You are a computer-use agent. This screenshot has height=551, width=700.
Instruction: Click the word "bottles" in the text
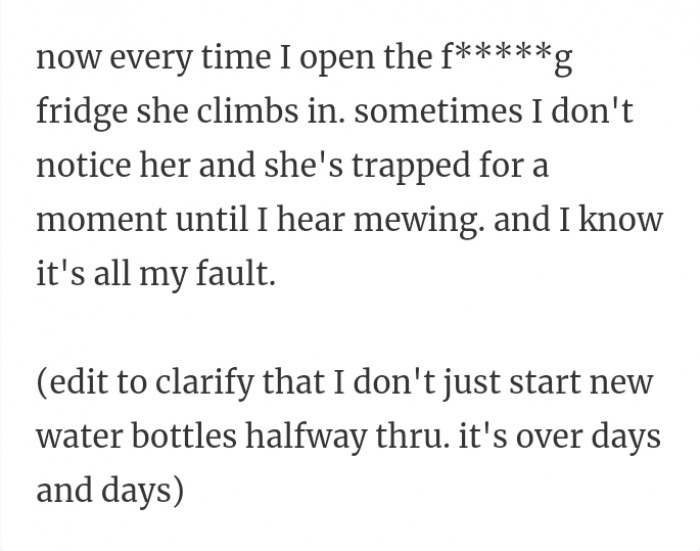point(179,437)
